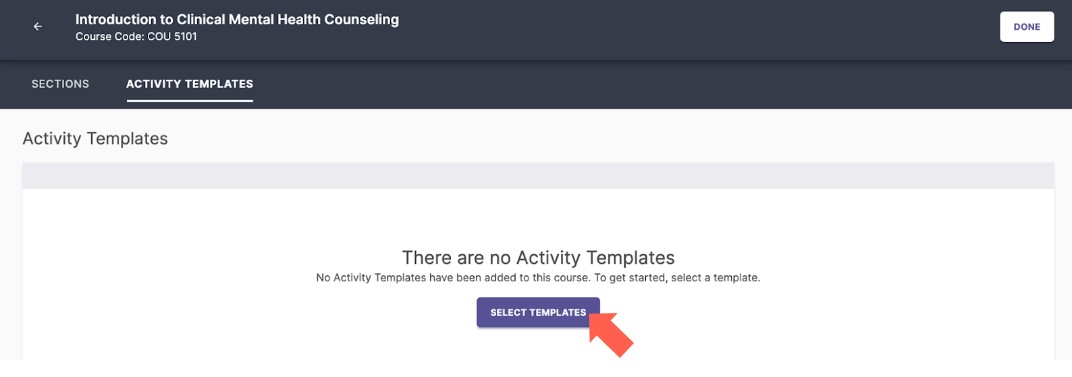
Task: Switch to the SECTIONS tab
Action: pos(60,84)
